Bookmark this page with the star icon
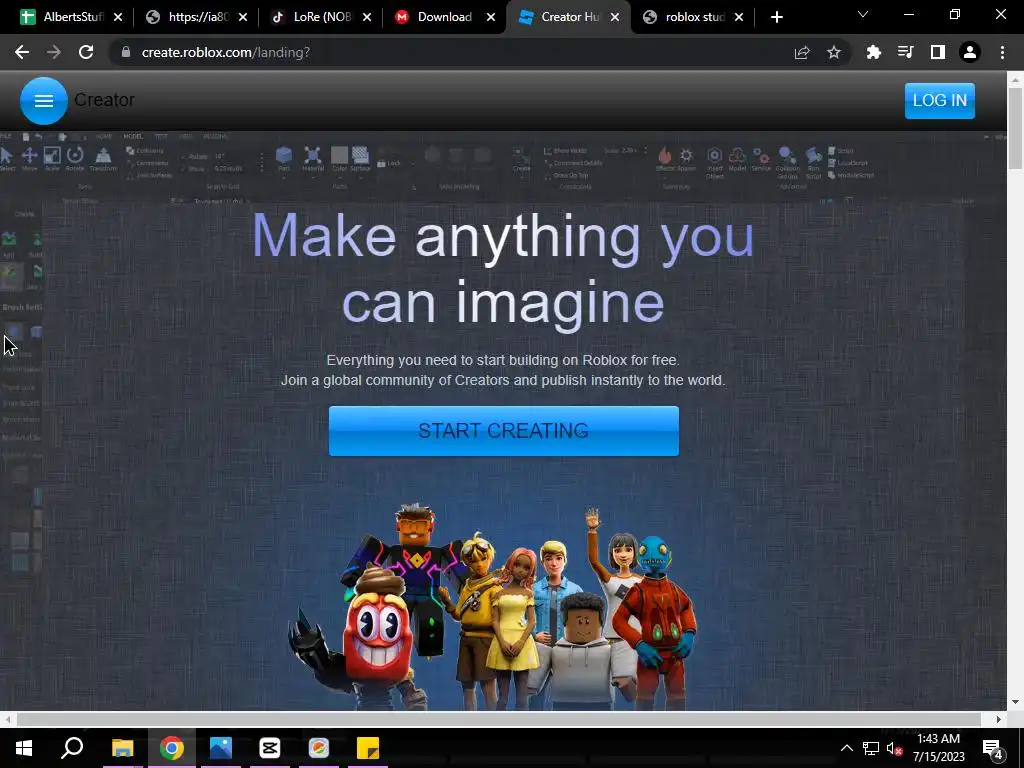The height and width of the screenshot is (768, 1024). tap(833, 52)
